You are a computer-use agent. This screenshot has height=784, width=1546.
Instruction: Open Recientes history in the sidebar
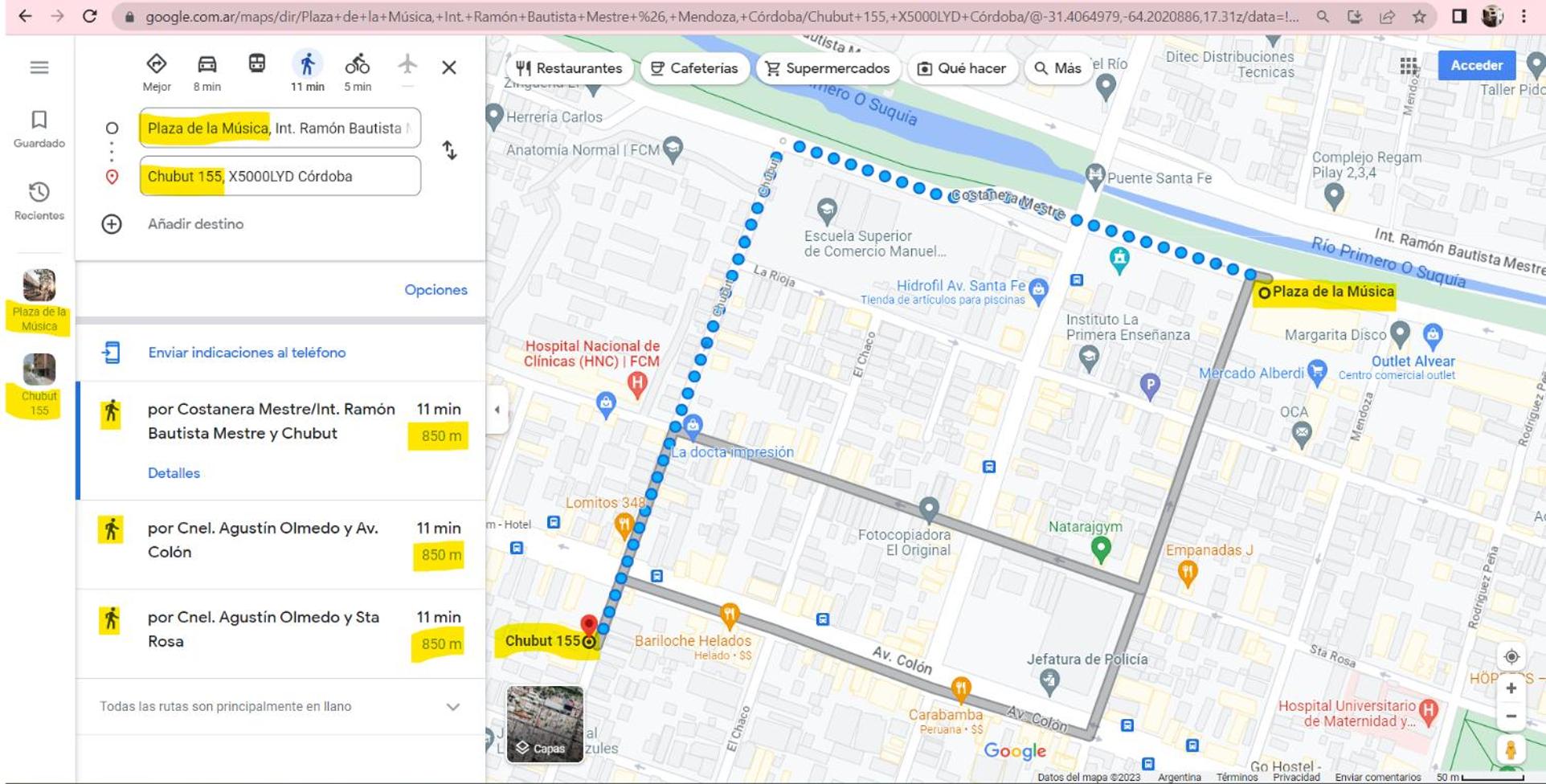(x=39, y=201)
